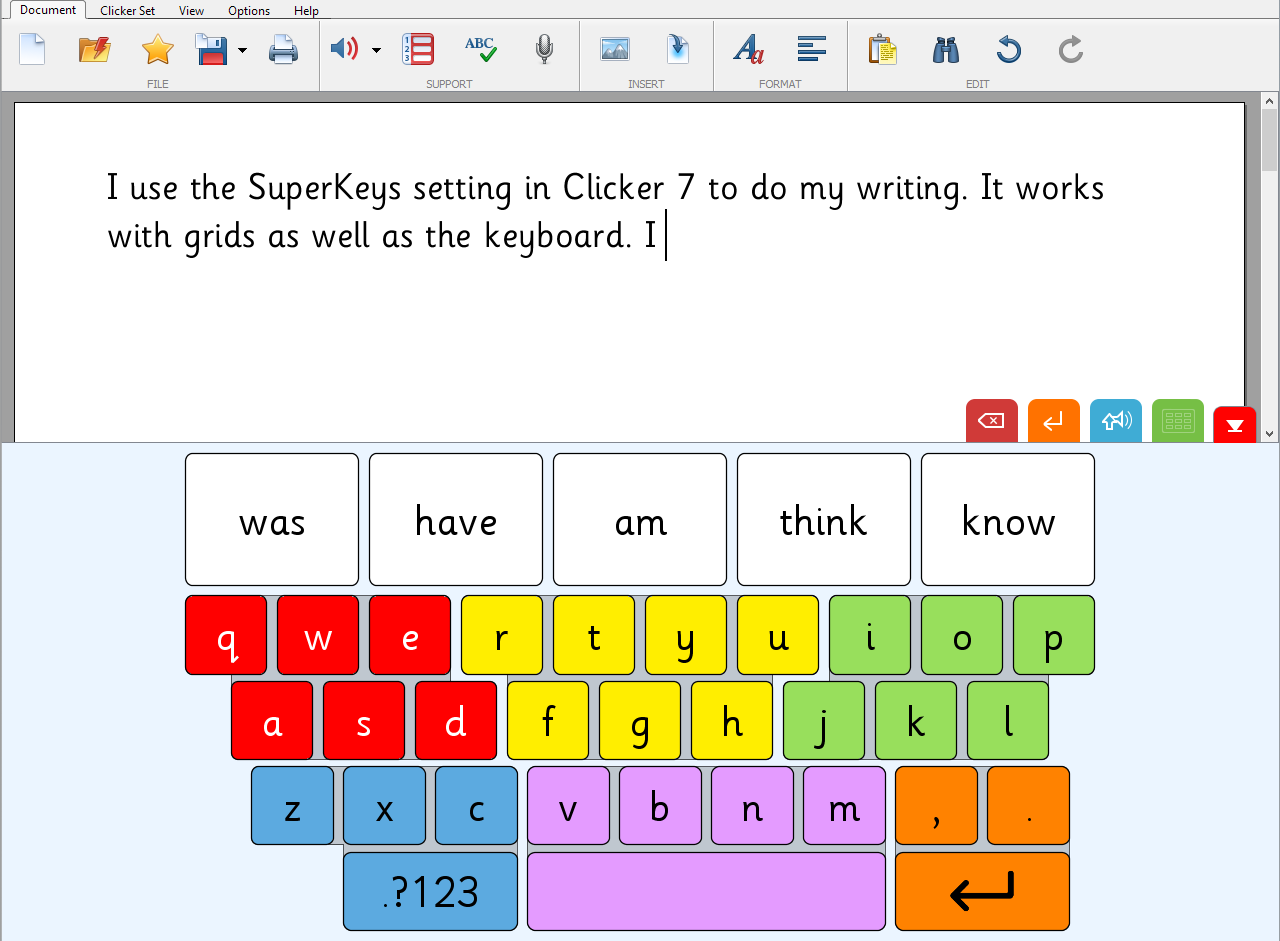Switch to the Document tab

[x=48, y=10]
